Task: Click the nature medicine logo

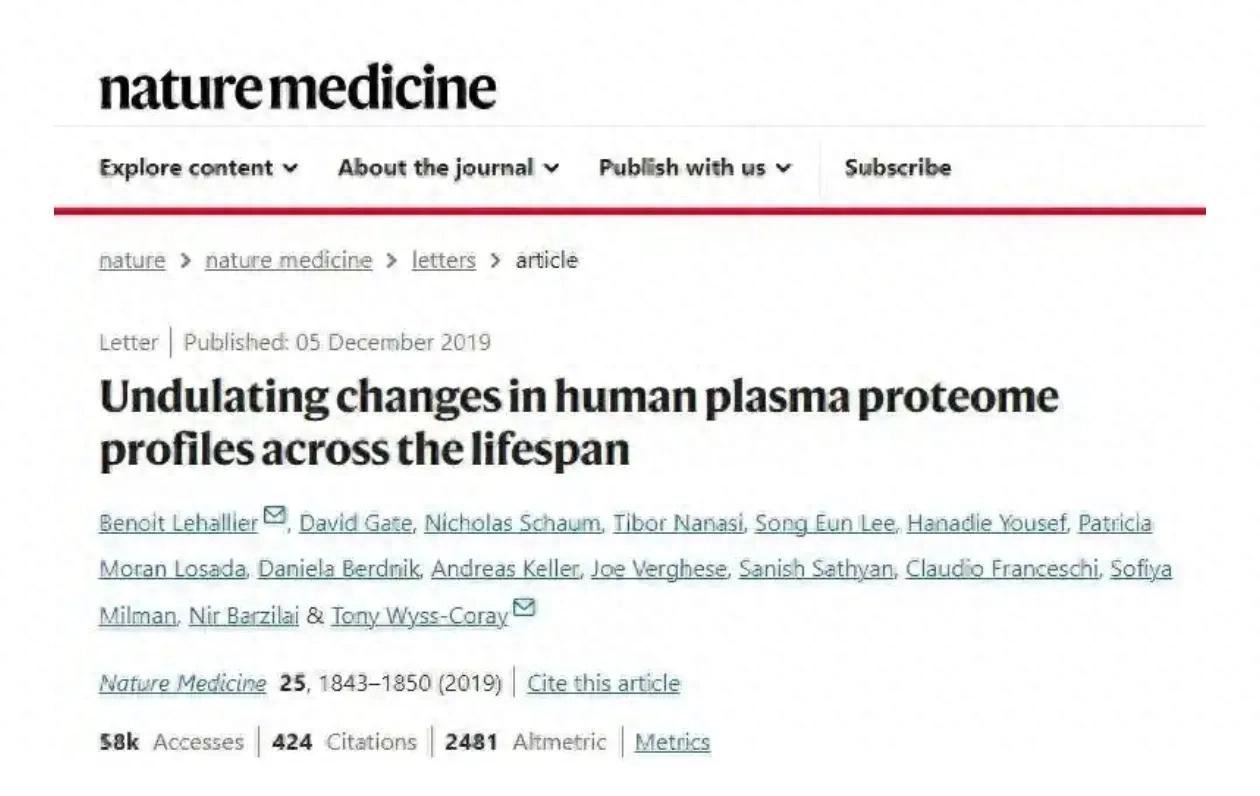Action: pyautogui.click(x=297, y=88)
